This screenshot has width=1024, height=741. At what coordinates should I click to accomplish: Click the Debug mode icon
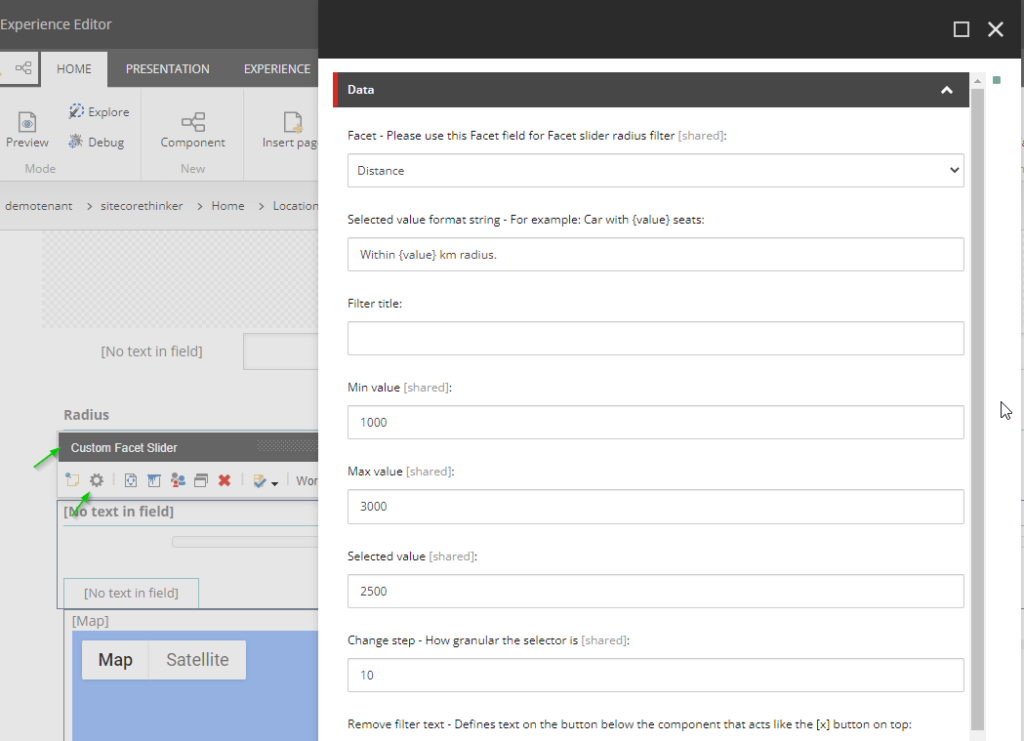(74, 142)
